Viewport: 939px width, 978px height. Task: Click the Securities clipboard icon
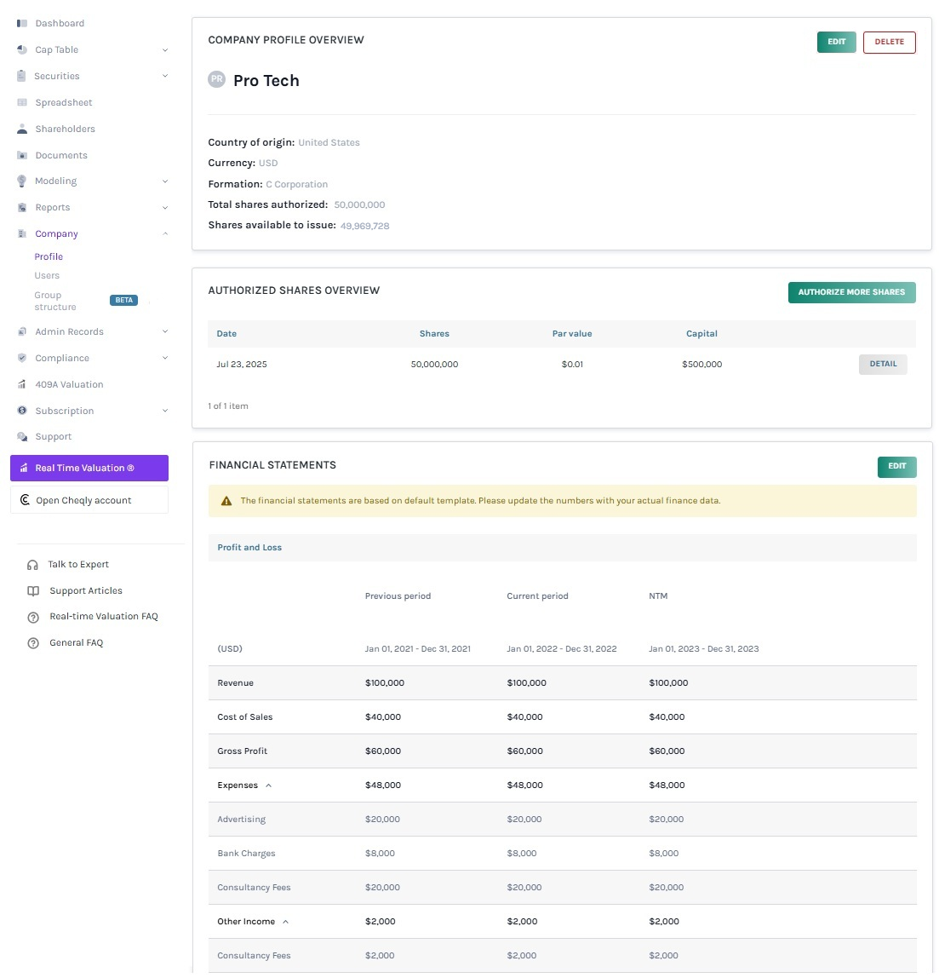[x=22, y=75]
